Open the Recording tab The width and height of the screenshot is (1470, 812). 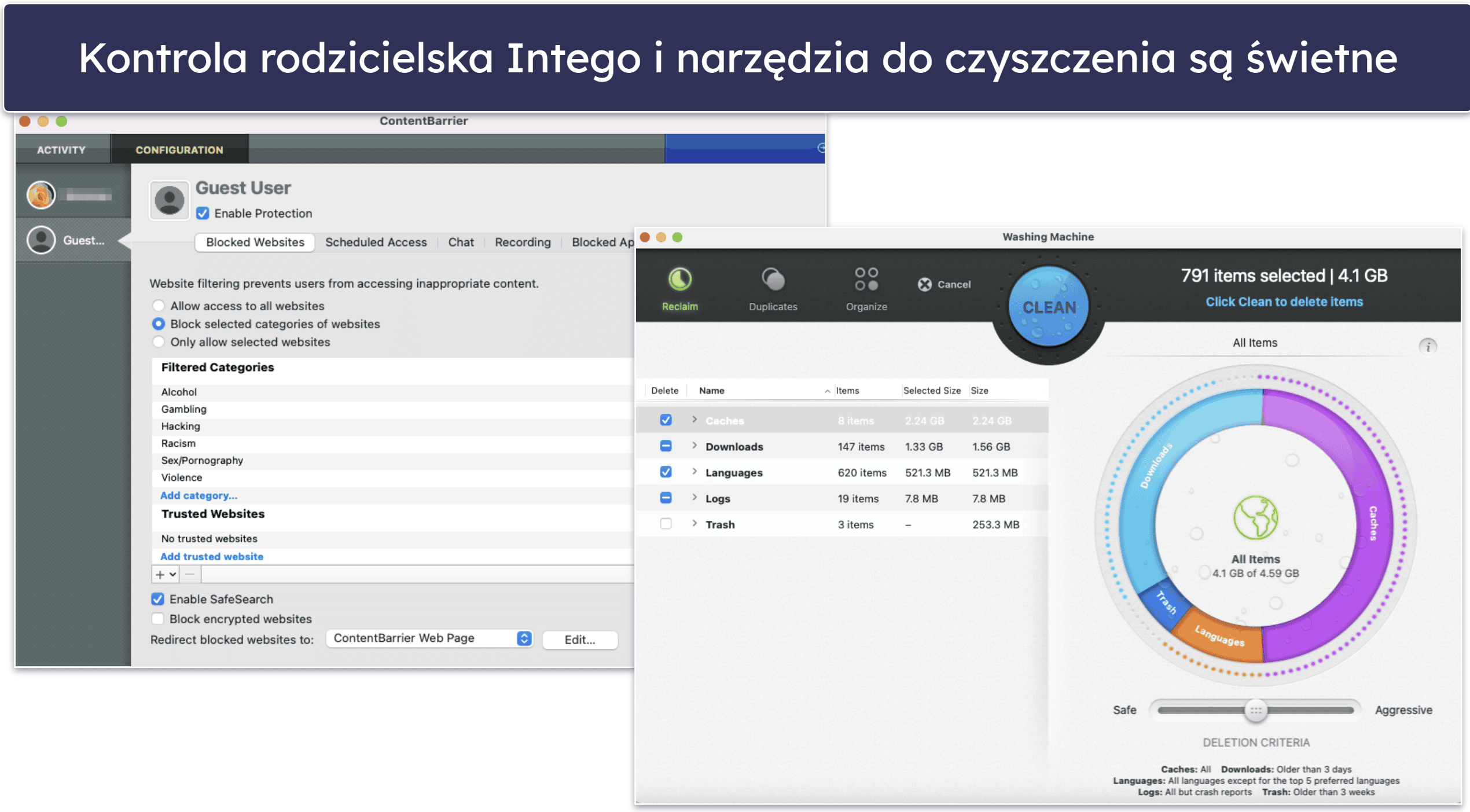click(522, 242)
